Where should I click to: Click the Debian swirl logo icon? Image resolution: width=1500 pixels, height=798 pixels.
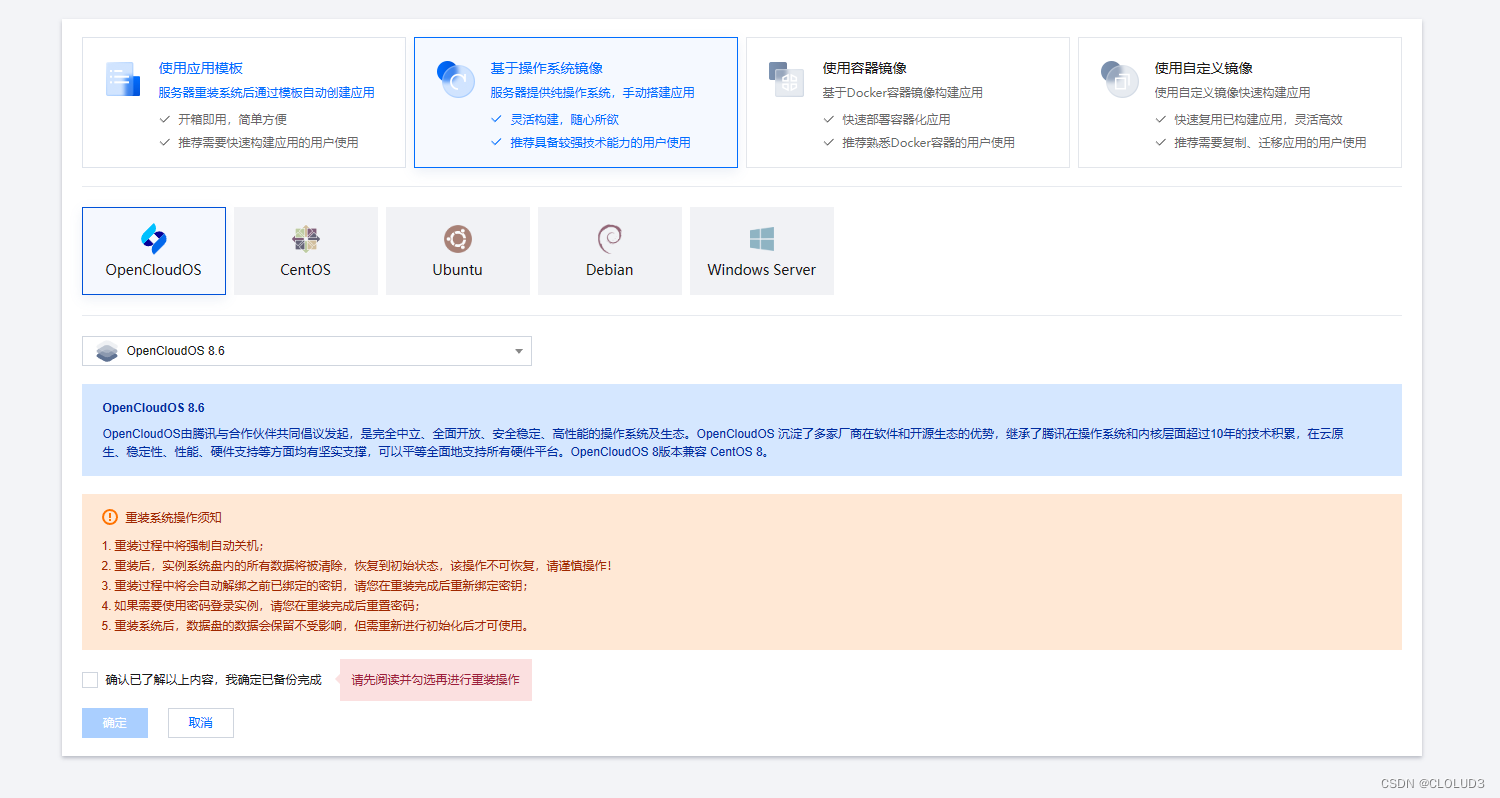[x=610, y=239]
